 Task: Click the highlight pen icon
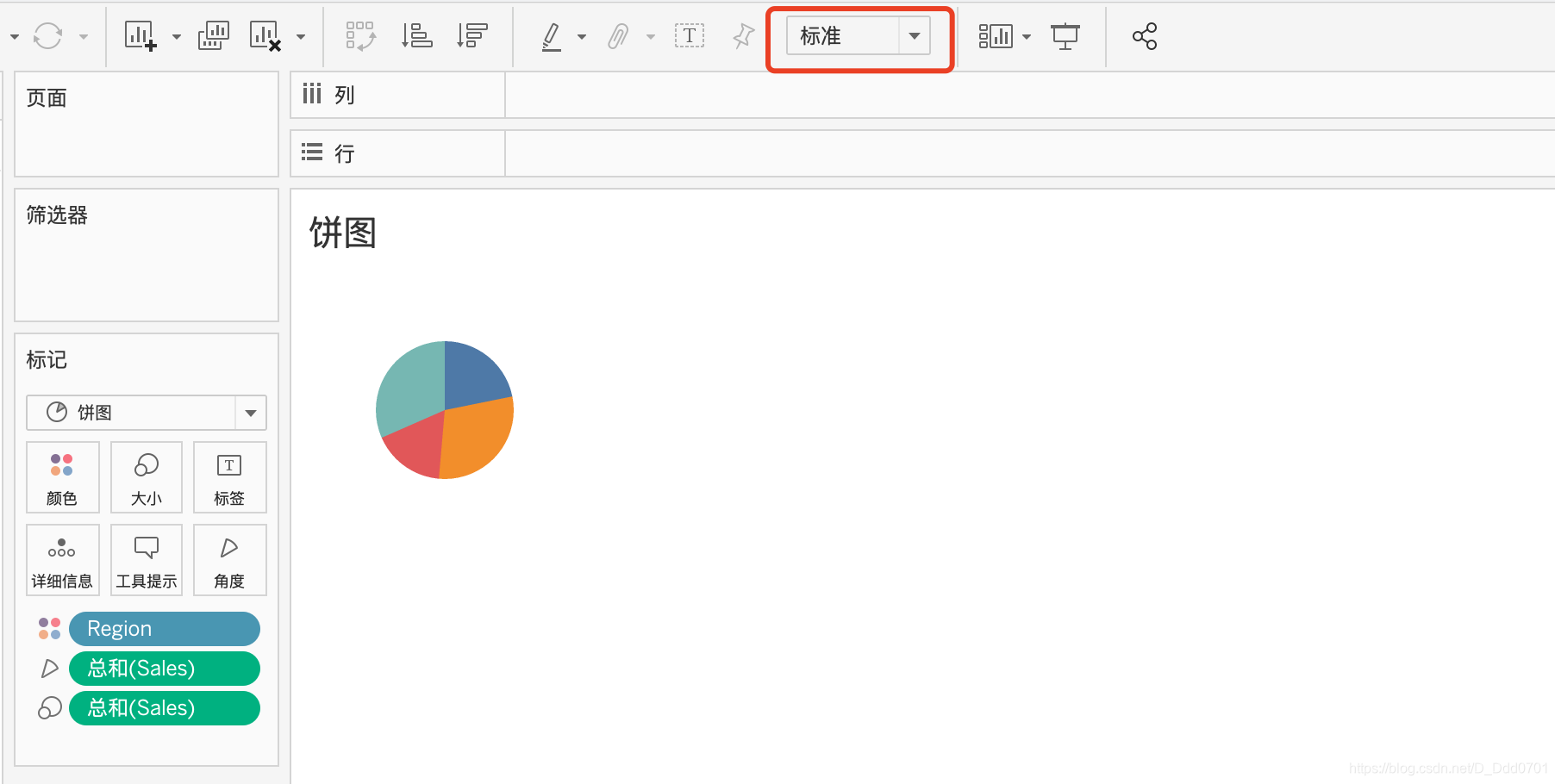[552, 36]
